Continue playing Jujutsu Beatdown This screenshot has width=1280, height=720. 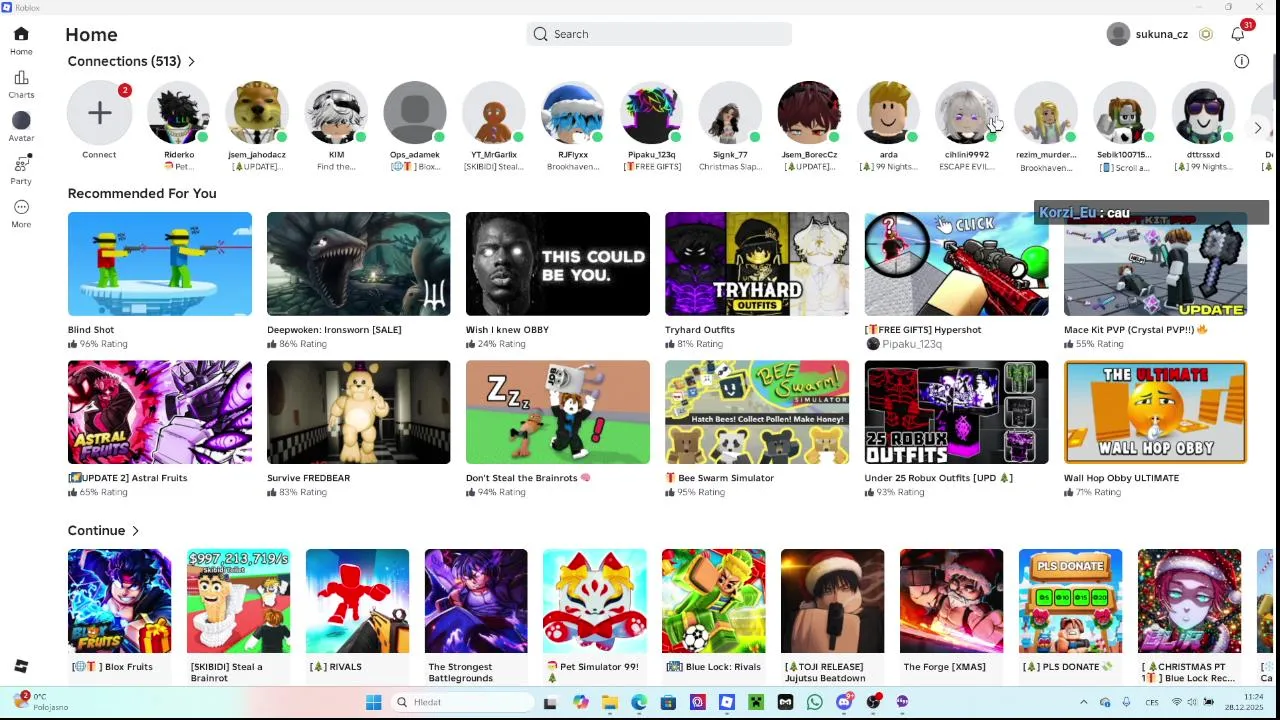click(x=832, y=601)
